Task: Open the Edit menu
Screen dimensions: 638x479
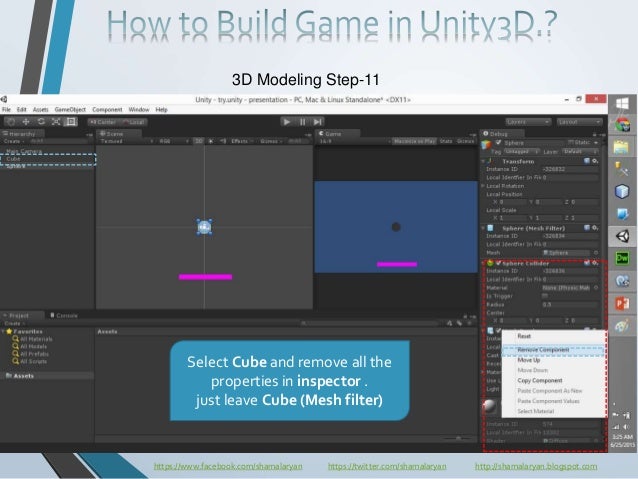Action: pyautogui.click(x=21, y=109)
